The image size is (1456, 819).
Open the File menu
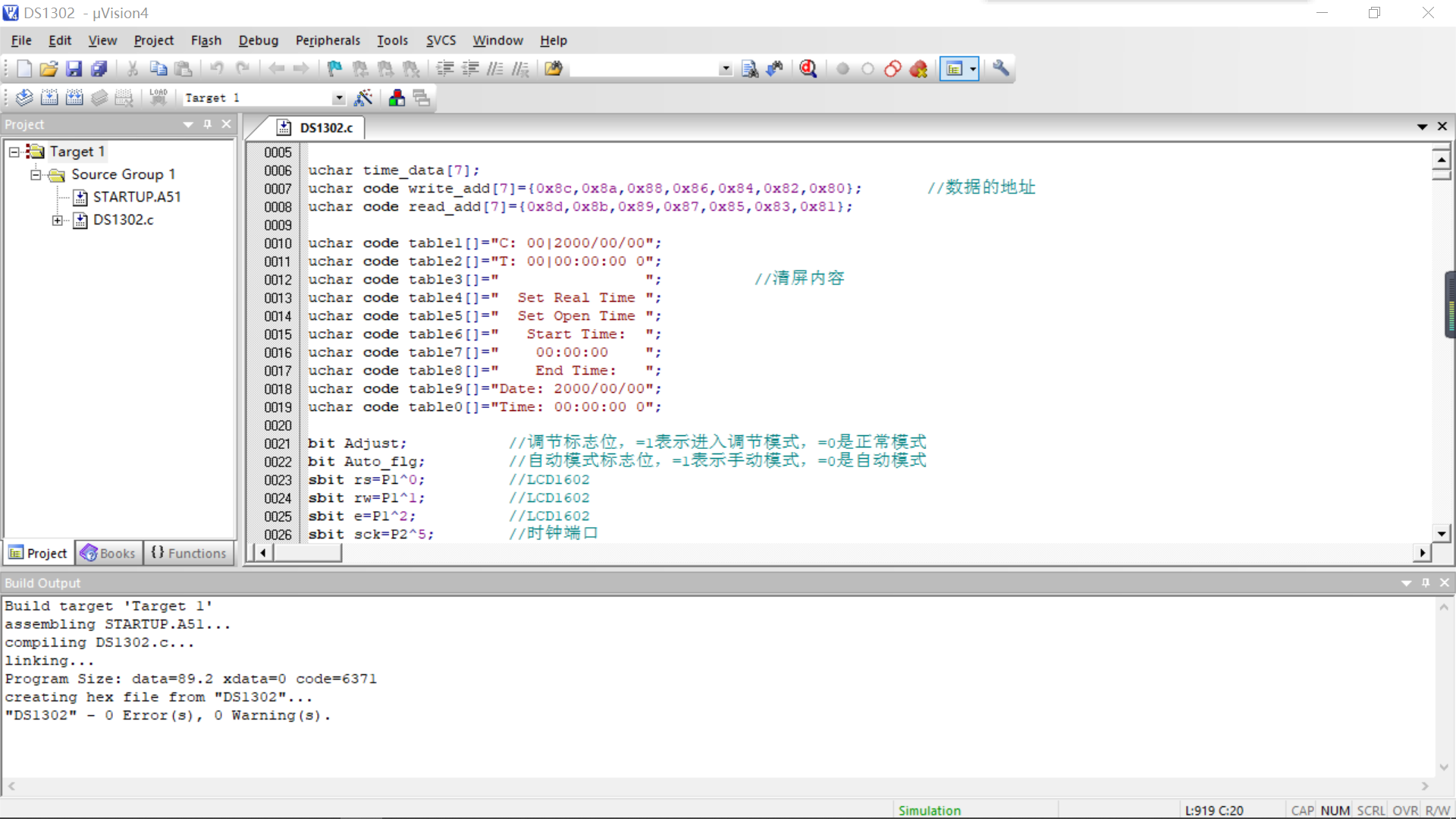21,40
